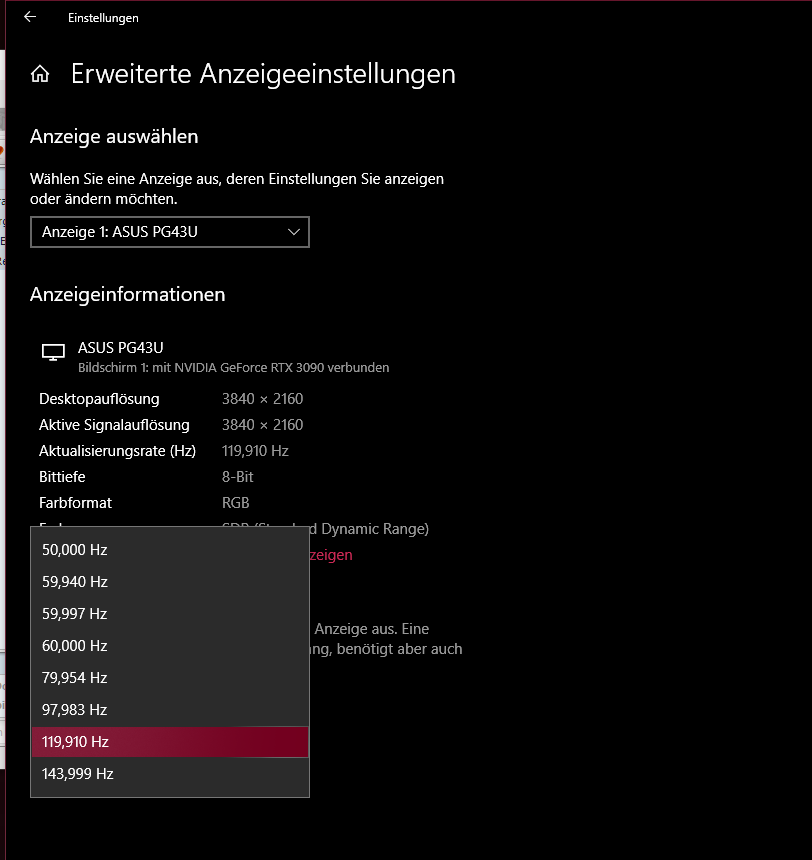Open the Settings home icon
The image size is (812, 860).
pyautogui.click(x=40, y=73)
